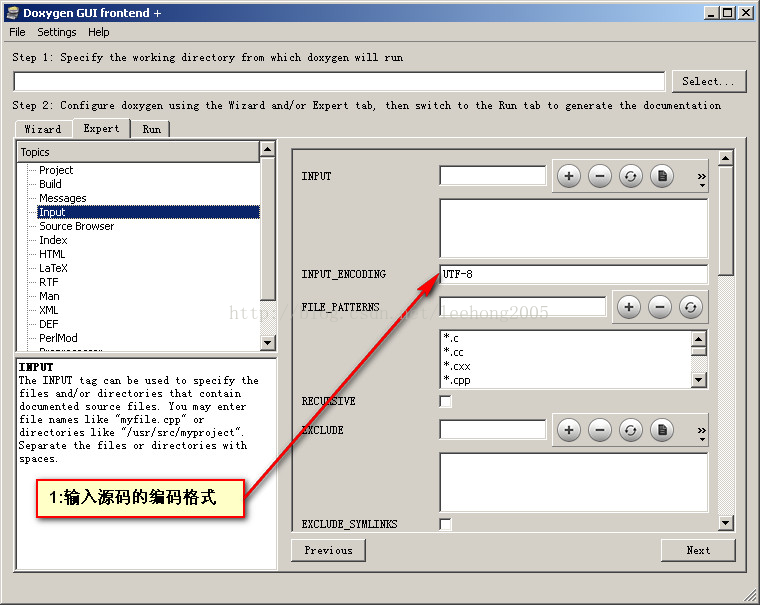The height and width of the screenshot is (605, 760).
Task: Select Index topic
Action: coord(53,240)
